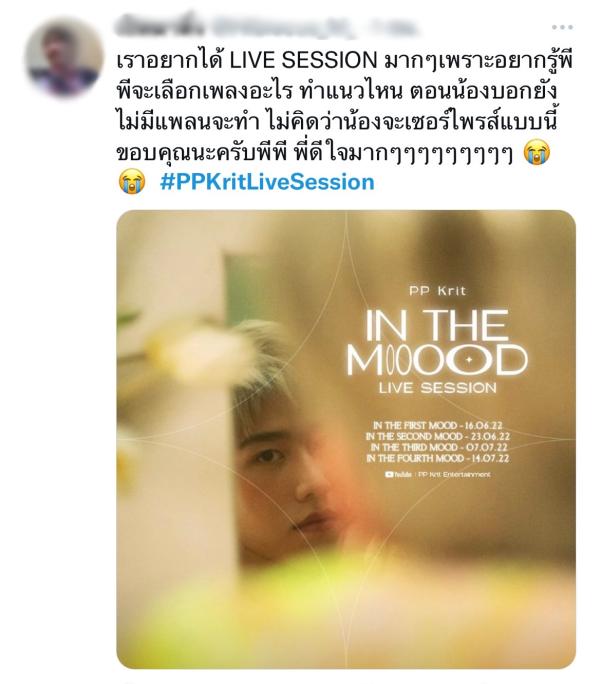The image size is (600, 684).
Task: Click the 'LIVE SESSION' subtitle on the poster
Action: click(438, 388)
